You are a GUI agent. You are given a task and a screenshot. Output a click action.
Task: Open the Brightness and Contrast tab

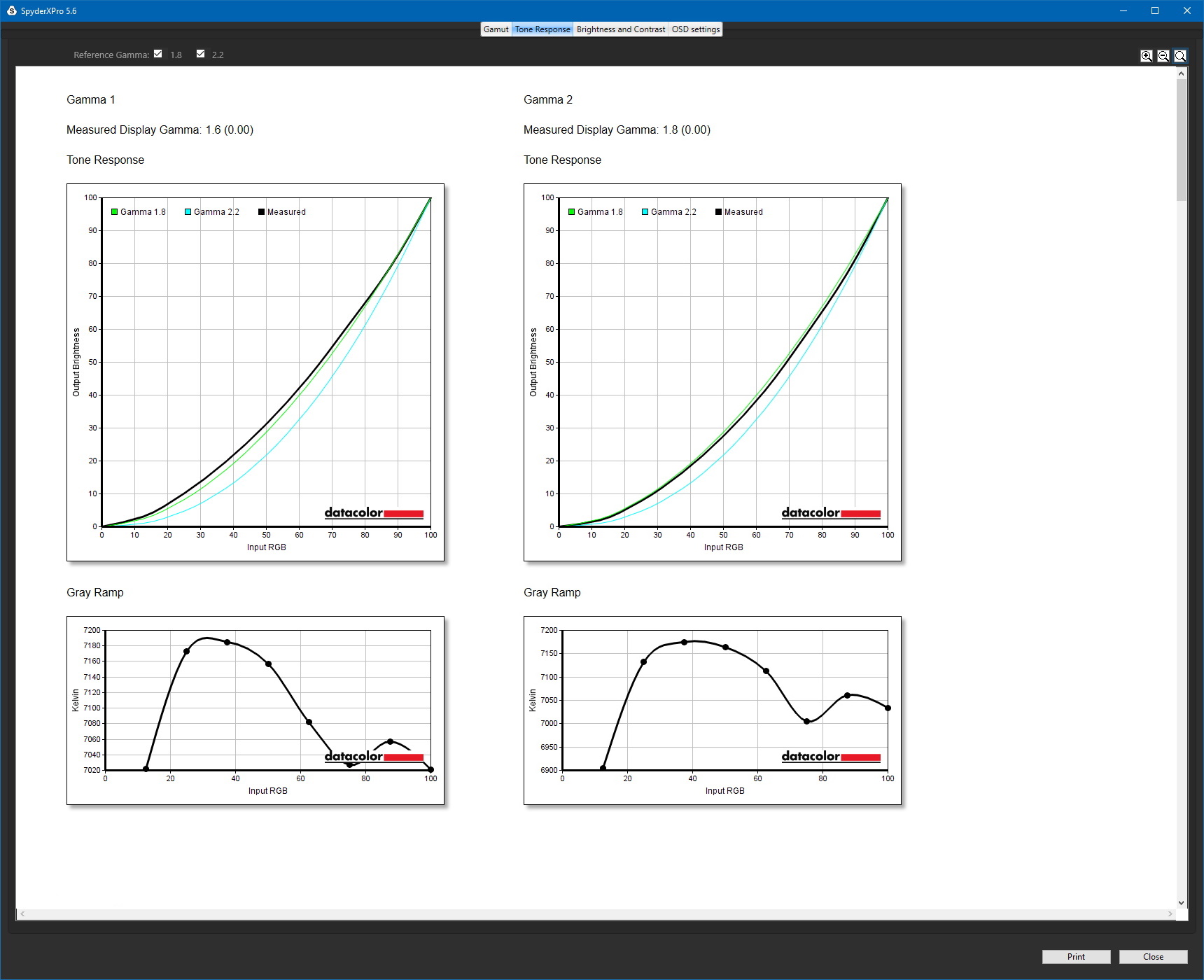(621, 29)
